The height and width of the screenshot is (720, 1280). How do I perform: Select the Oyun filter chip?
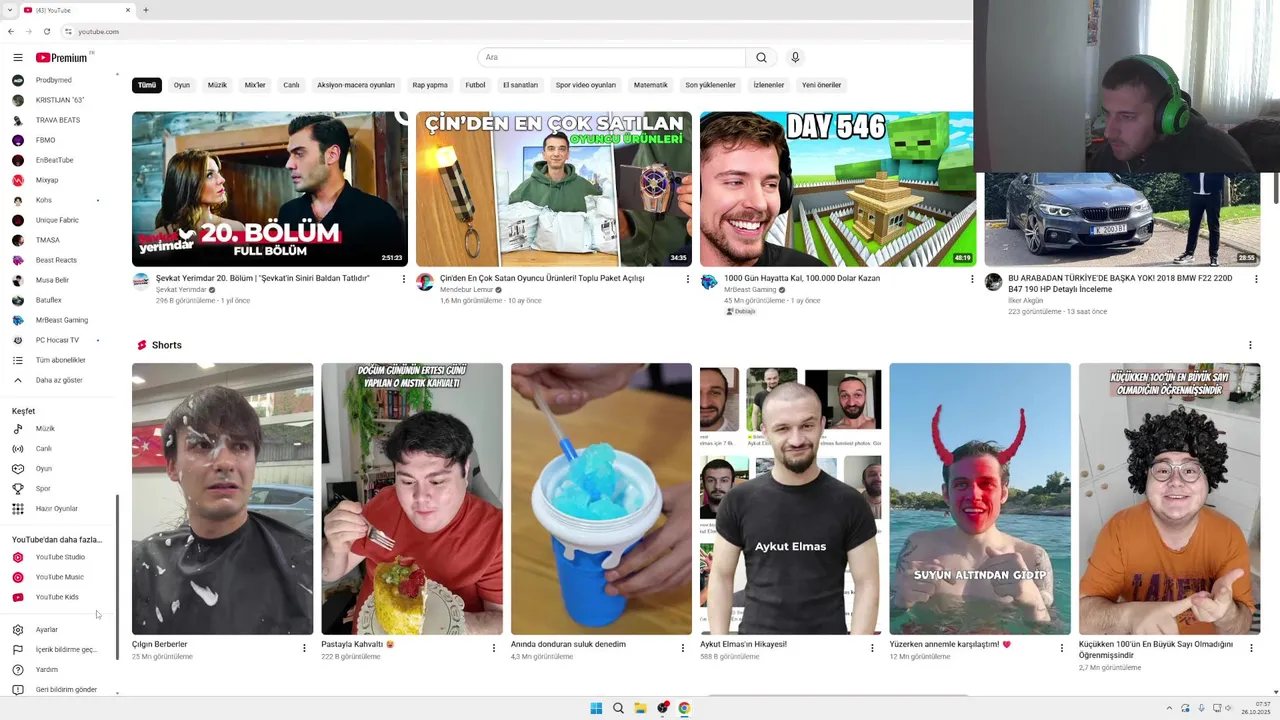[x=181, y=85]
